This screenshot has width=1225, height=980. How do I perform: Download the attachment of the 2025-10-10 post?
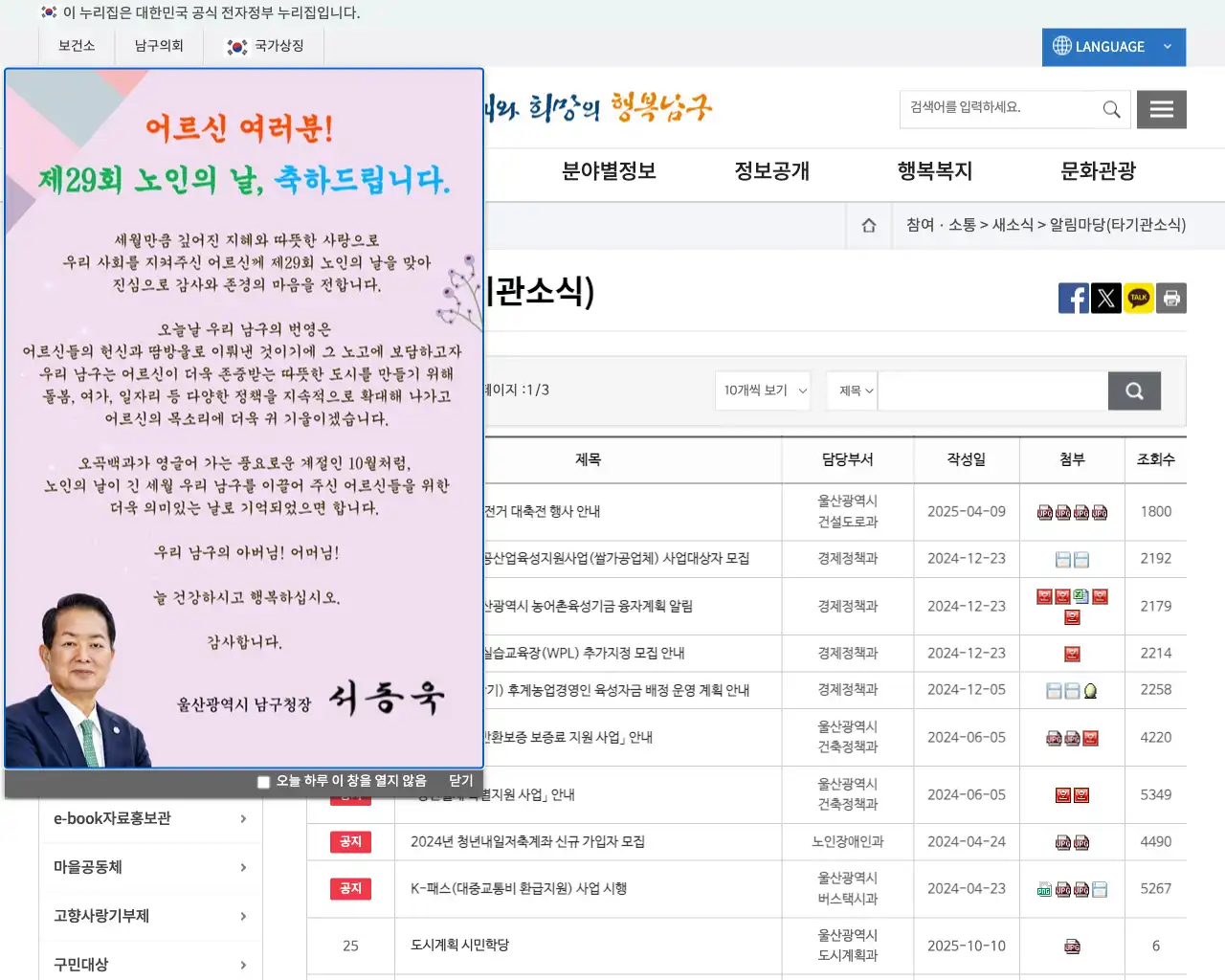pyautogui.click(x=1072, y=947)
